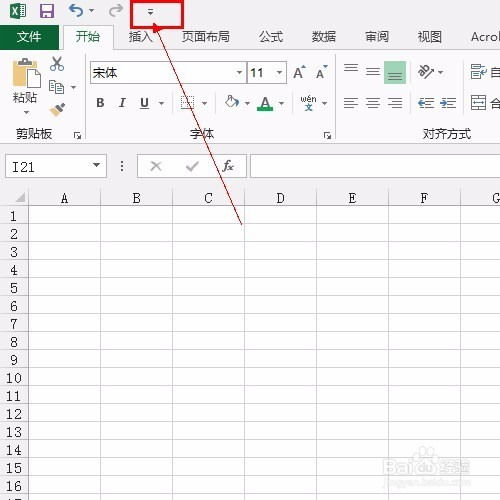Image resolution: width=500 pixels, height=500 pixels.
Task: Open phonetic guide dropdown arrow
Action: pos(324,103)
